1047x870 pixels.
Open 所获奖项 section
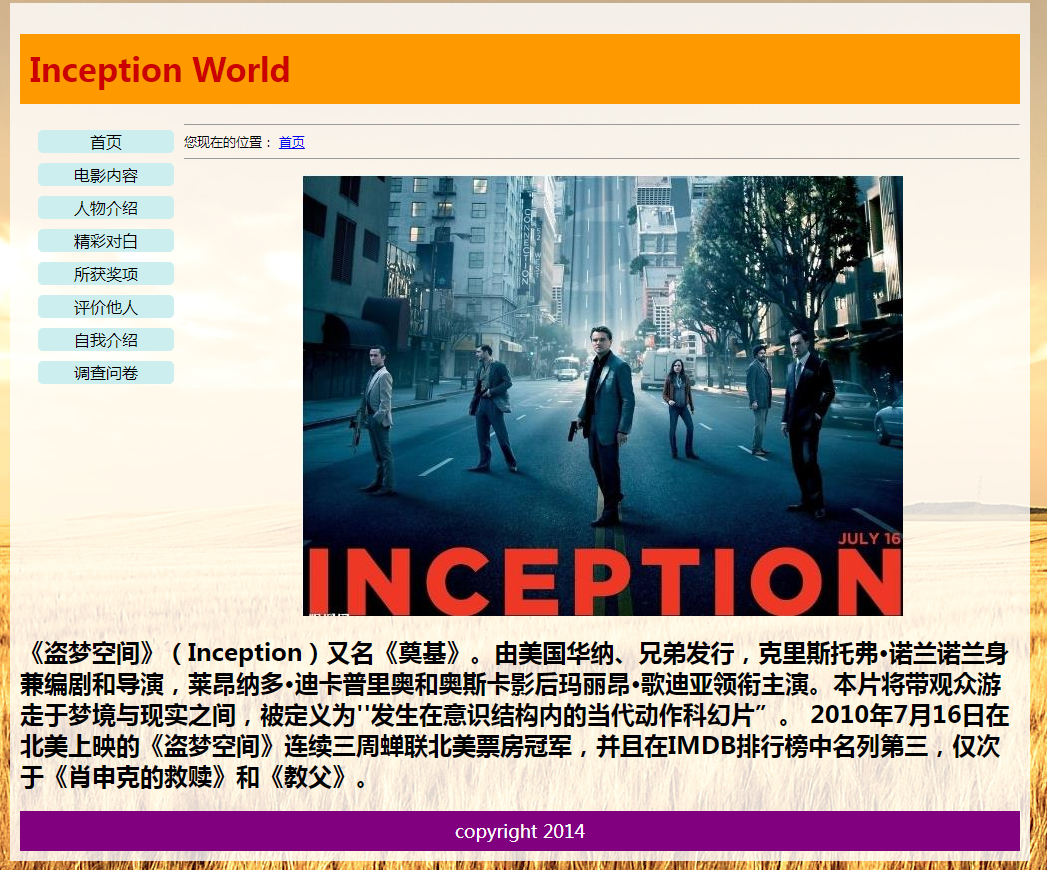[106, 274]
